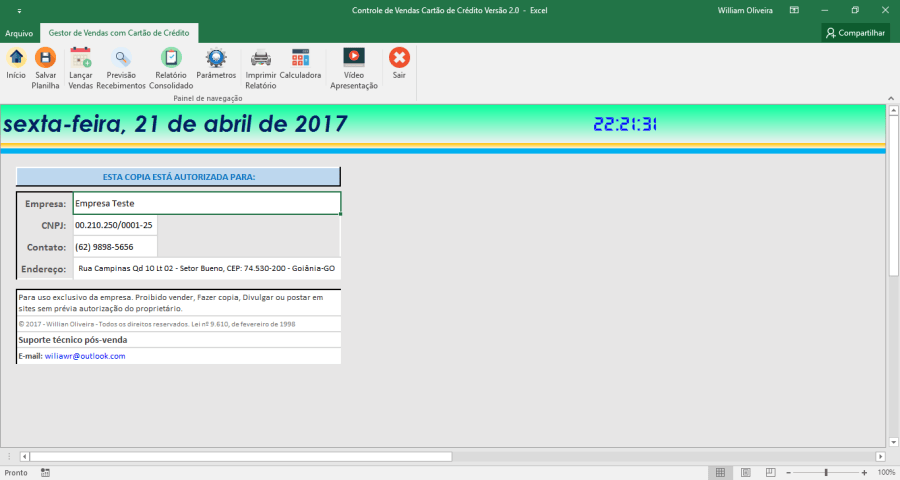Image resolution: width=900 pixels, height=480 pixels.
Task: Click the 'ESTA COPIA ESTÁ AUTORIZADA PARA' header
Action: click(x=179, y=177)
